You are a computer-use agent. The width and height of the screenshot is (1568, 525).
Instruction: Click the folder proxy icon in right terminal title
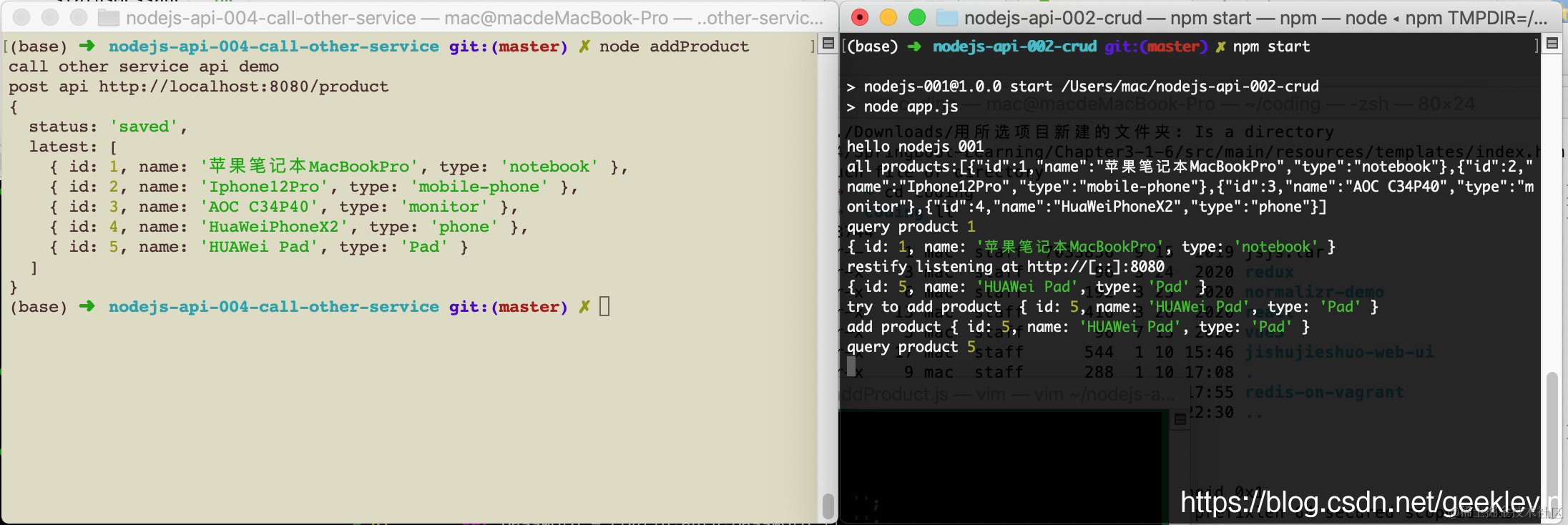point(947,18)
